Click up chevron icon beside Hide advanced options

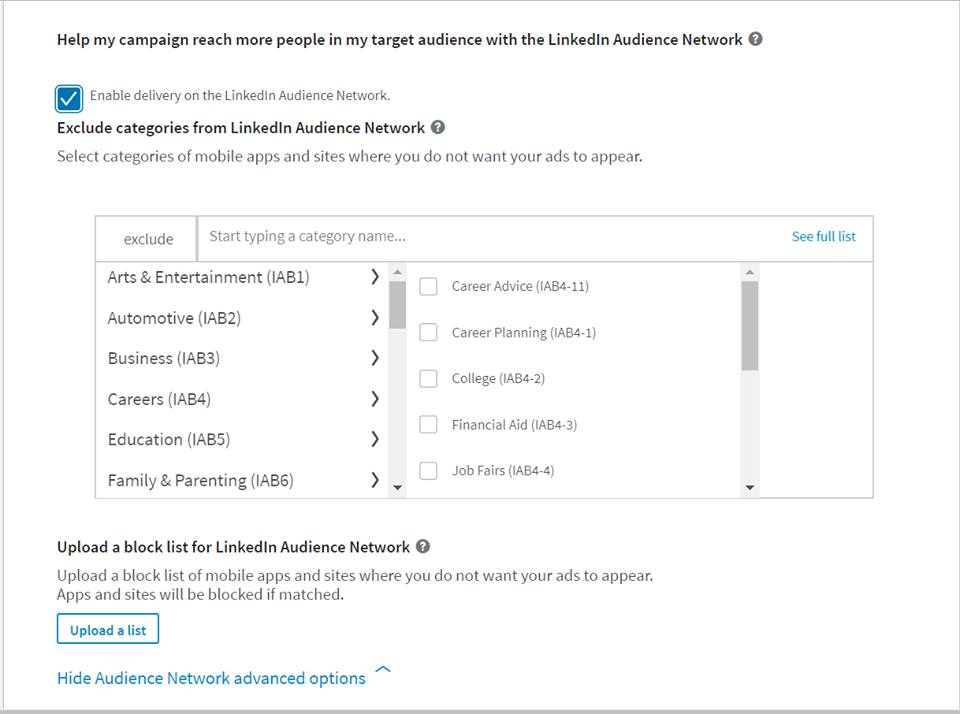click(382, 669)
